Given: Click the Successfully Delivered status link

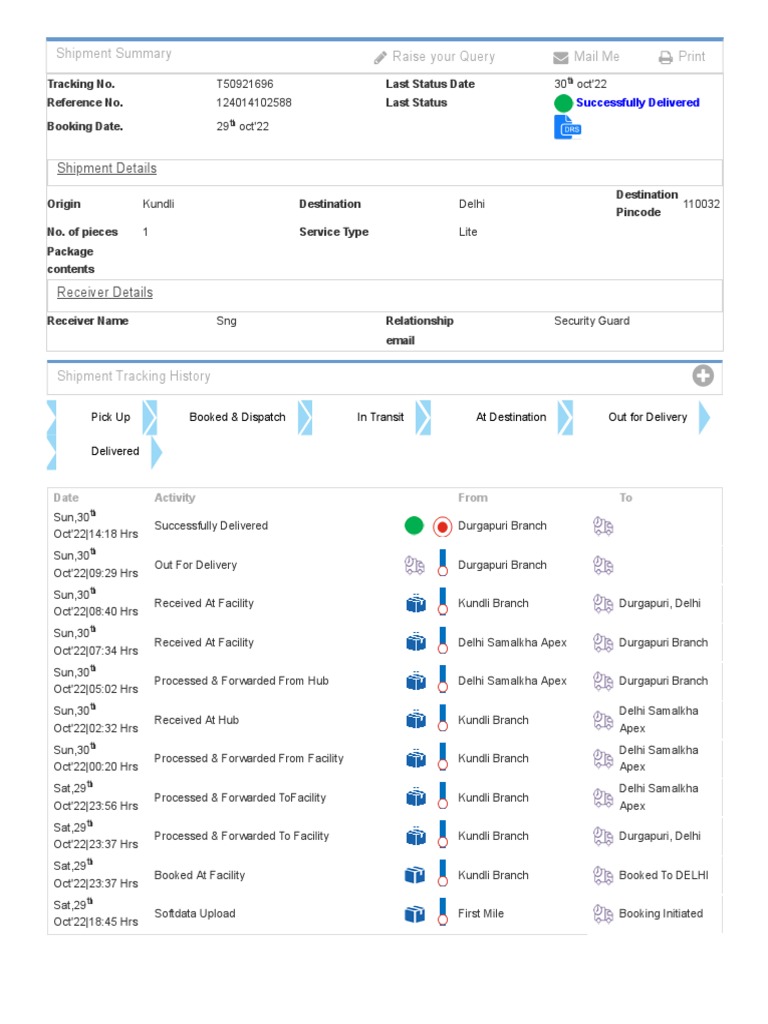Looking at the screenshot, I should (x=637, y=103).
